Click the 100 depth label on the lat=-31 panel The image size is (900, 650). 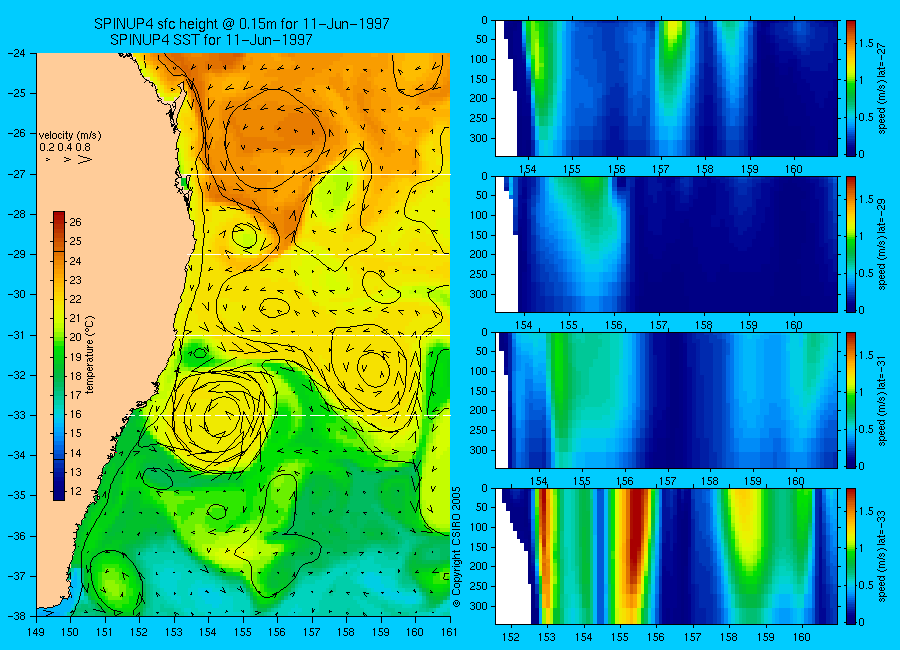click(x=479, y=372)
